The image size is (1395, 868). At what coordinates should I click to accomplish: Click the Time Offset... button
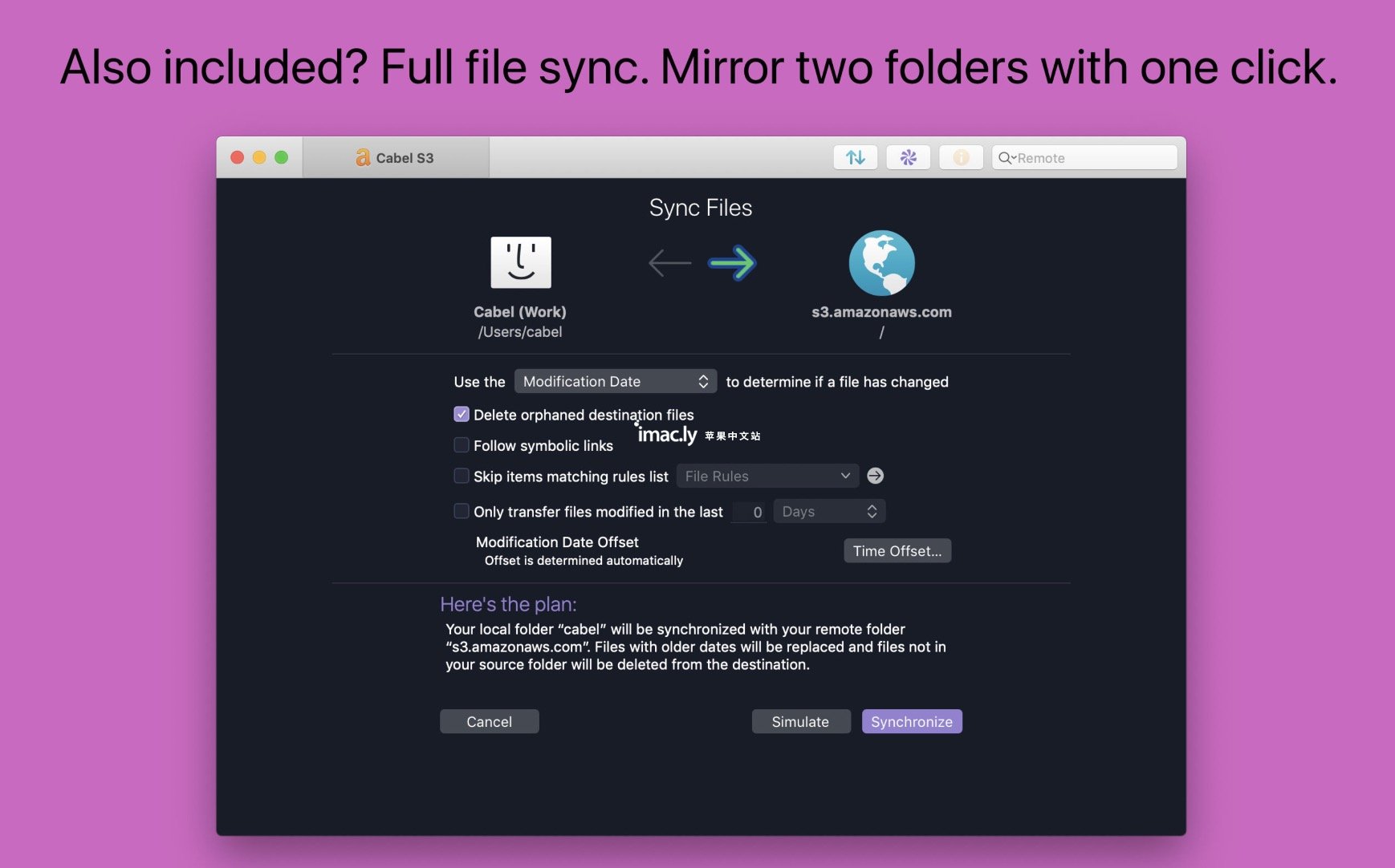(x=897, y=551)
